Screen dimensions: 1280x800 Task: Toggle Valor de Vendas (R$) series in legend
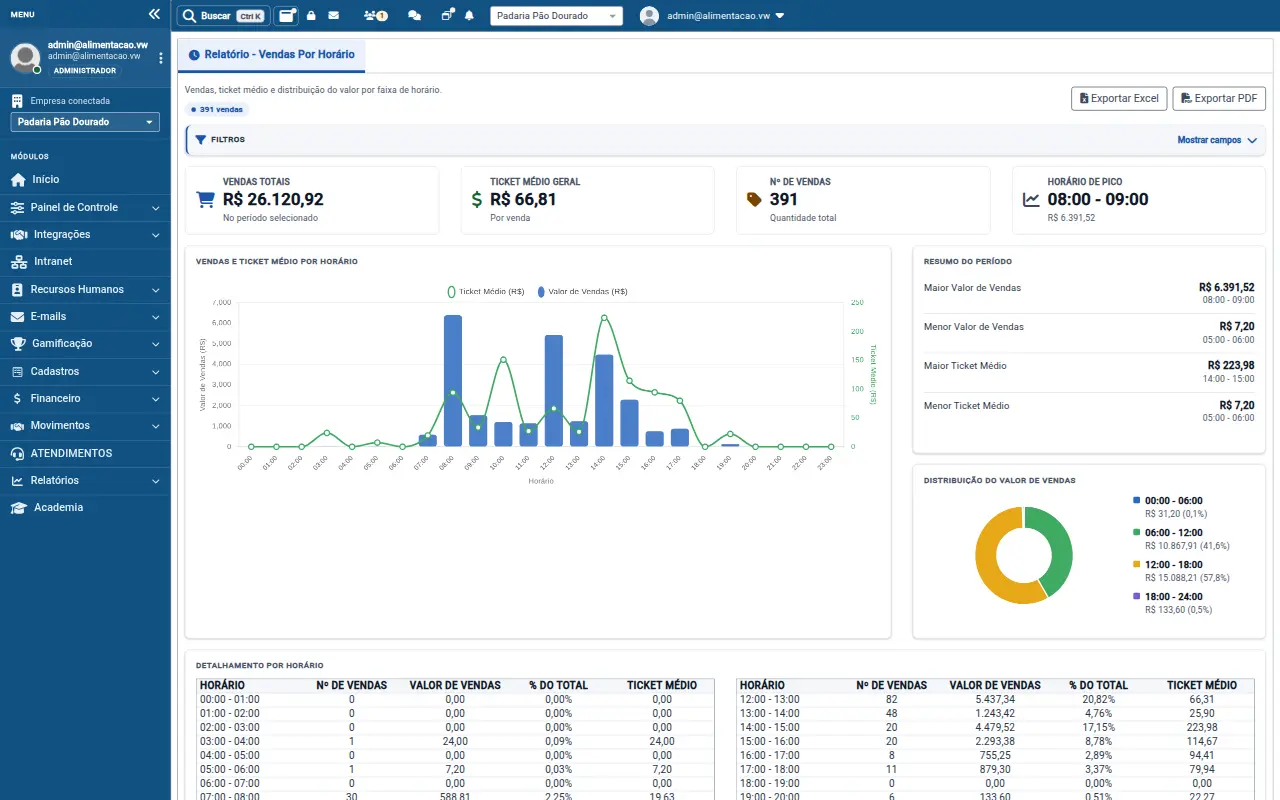(x=582, y=292)
